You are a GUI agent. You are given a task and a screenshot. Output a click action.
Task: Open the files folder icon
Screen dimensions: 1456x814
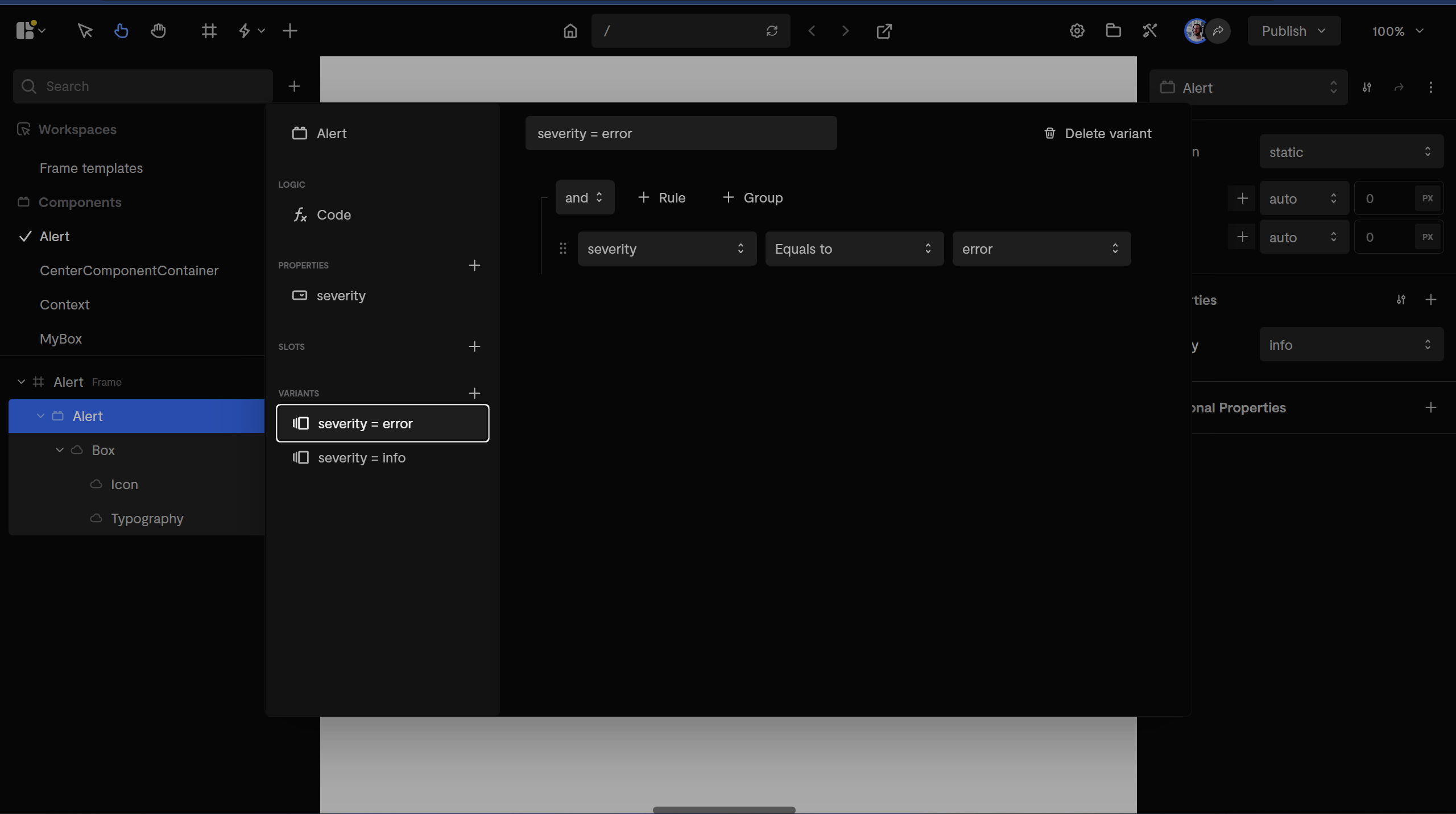point(1113,31)
